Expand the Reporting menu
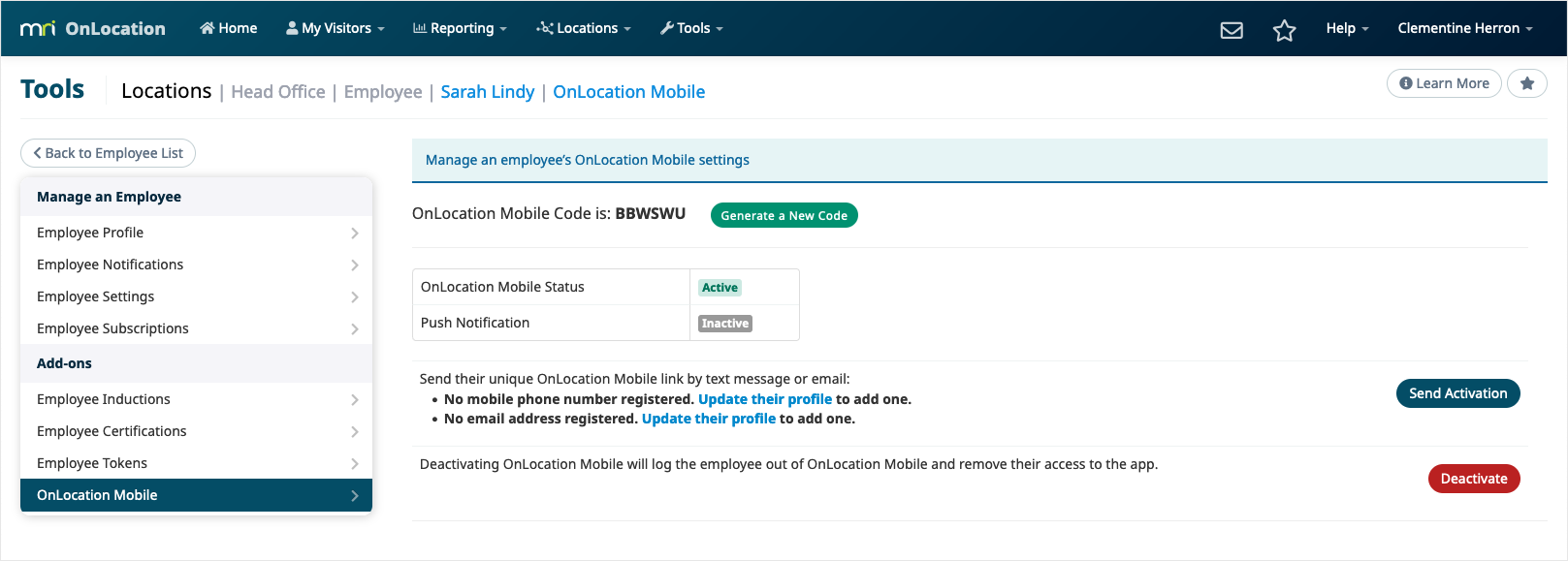The width and height of the screenshot is (1568, 561). pyautogui.click(x=460, y=28)
